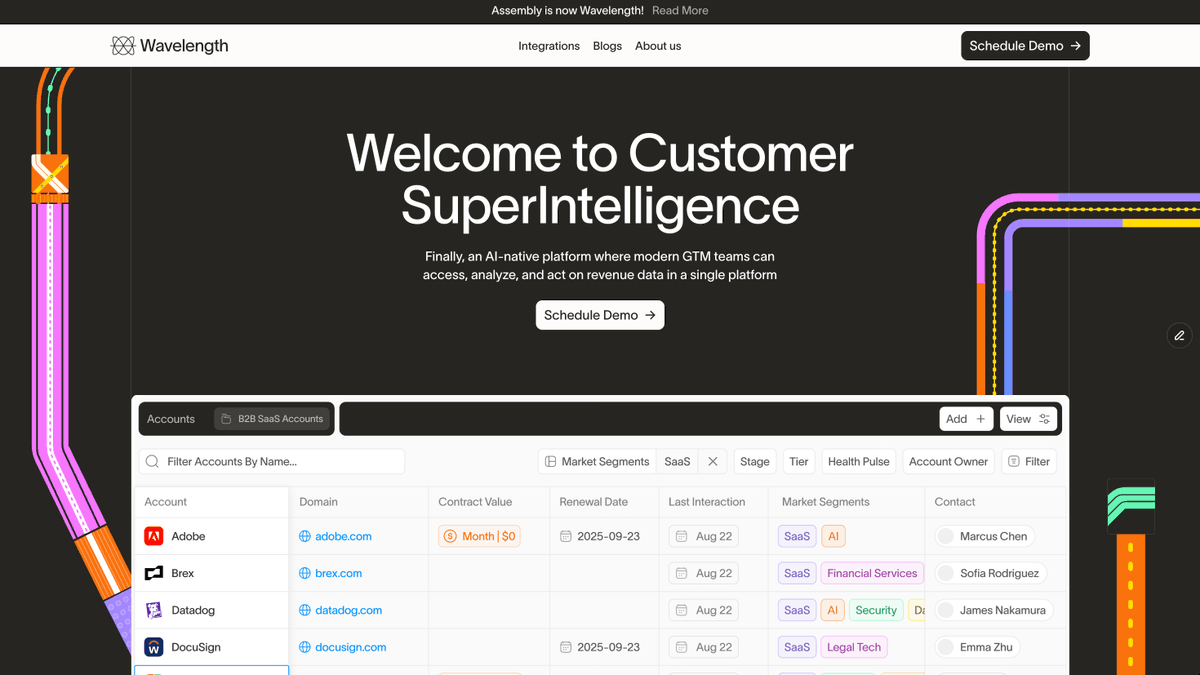Viewport: 1200px width, 675px height.
Task: Click the table icon beside Market Segments filter
Action: (550, 462)
